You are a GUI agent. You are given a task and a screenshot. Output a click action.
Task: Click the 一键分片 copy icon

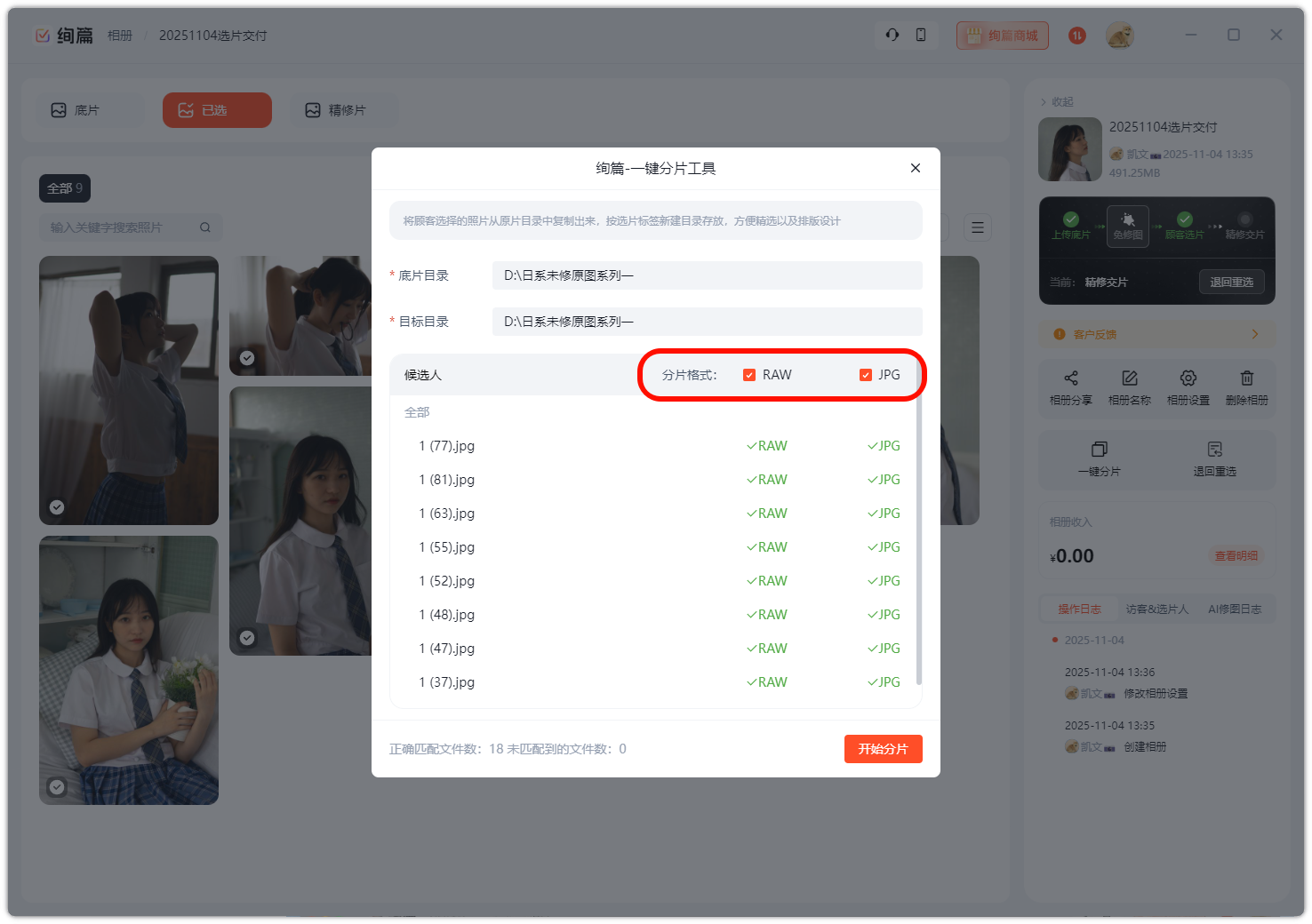1100,450
